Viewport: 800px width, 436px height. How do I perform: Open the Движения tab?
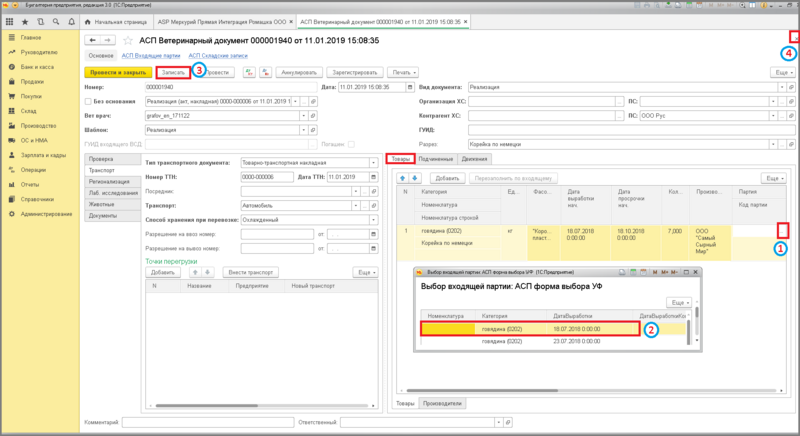coord(474,159)
